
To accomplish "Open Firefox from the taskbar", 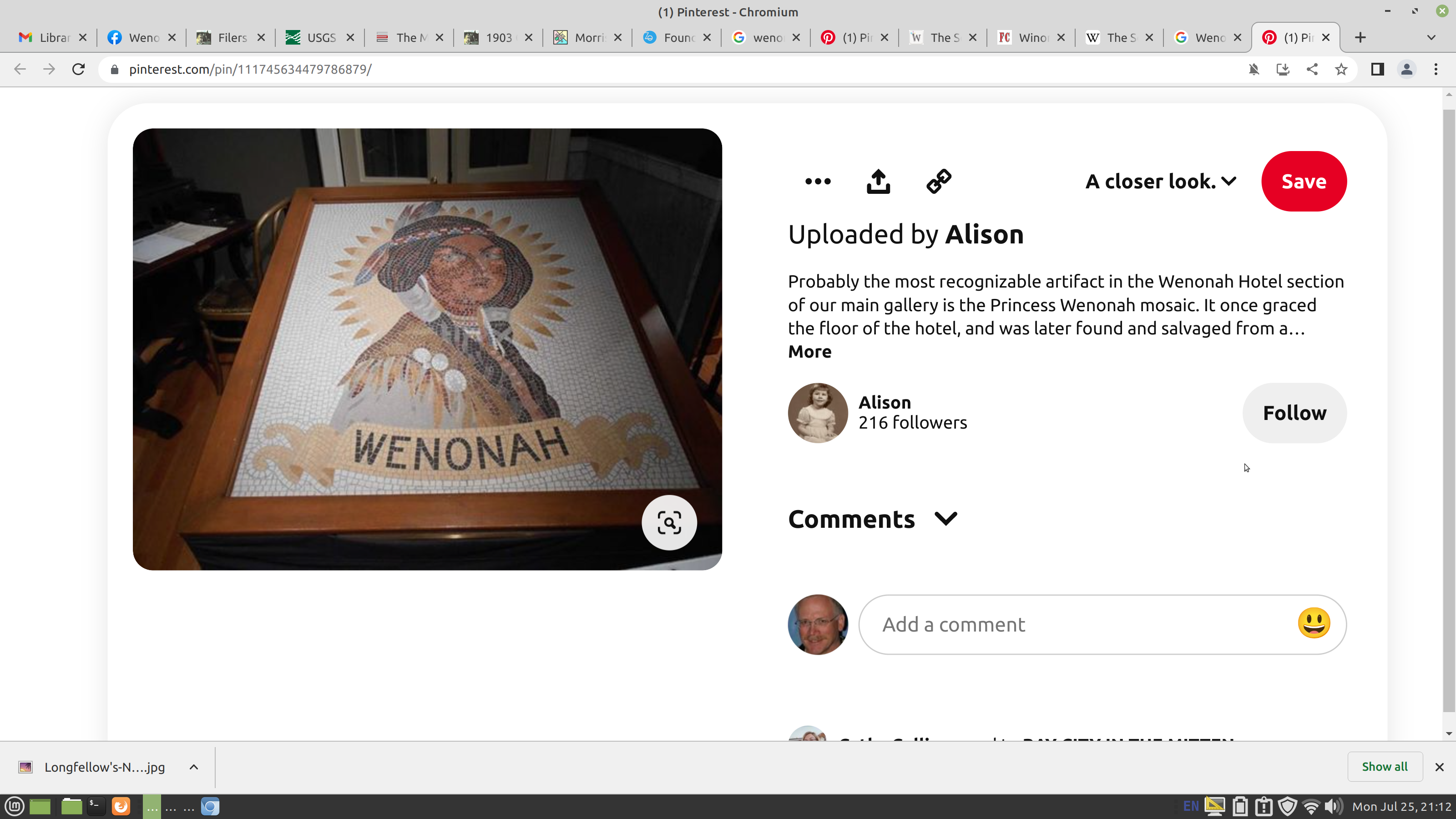I will point(121,806).
